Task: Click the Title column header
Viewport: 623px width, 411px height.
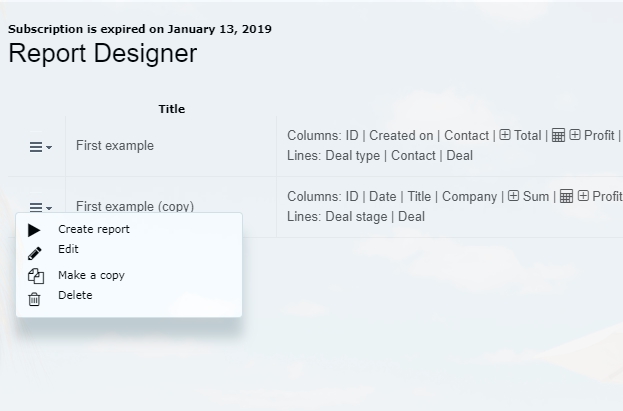Action: point(172,109)
